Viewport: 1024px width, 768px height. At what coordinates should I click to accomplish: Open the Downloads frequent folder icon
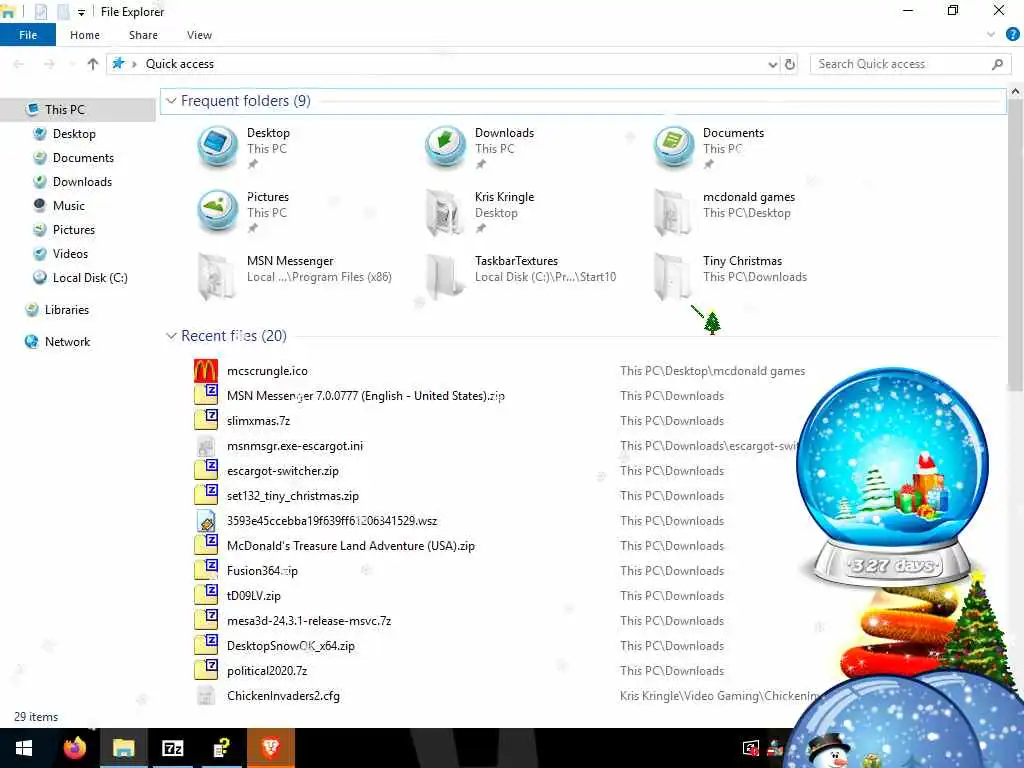pos(445,147)
